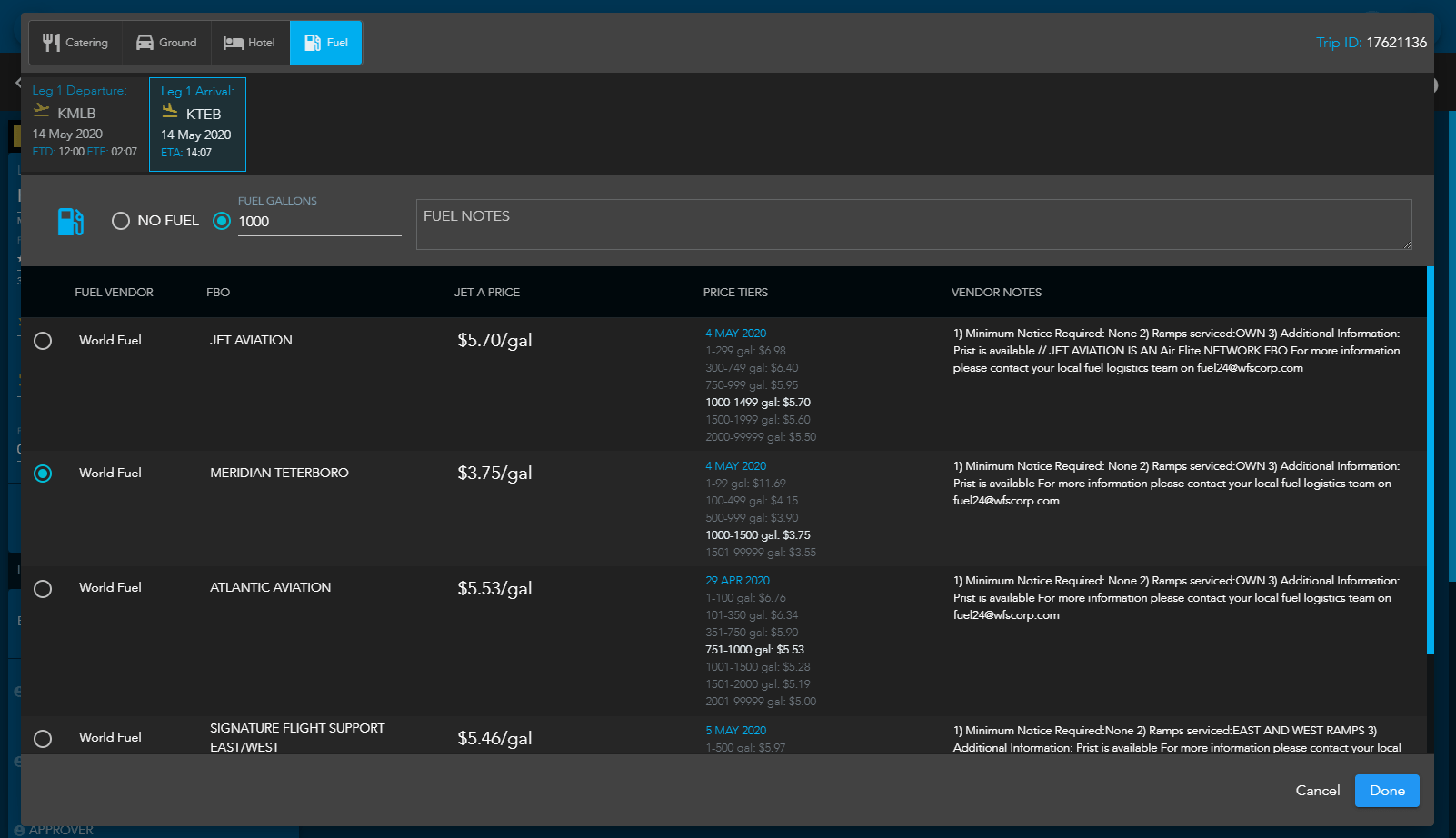The image size is (1456, 838).
Task: Click the vendor list vertical scrollbar
Action: (x=1431, y=460)
